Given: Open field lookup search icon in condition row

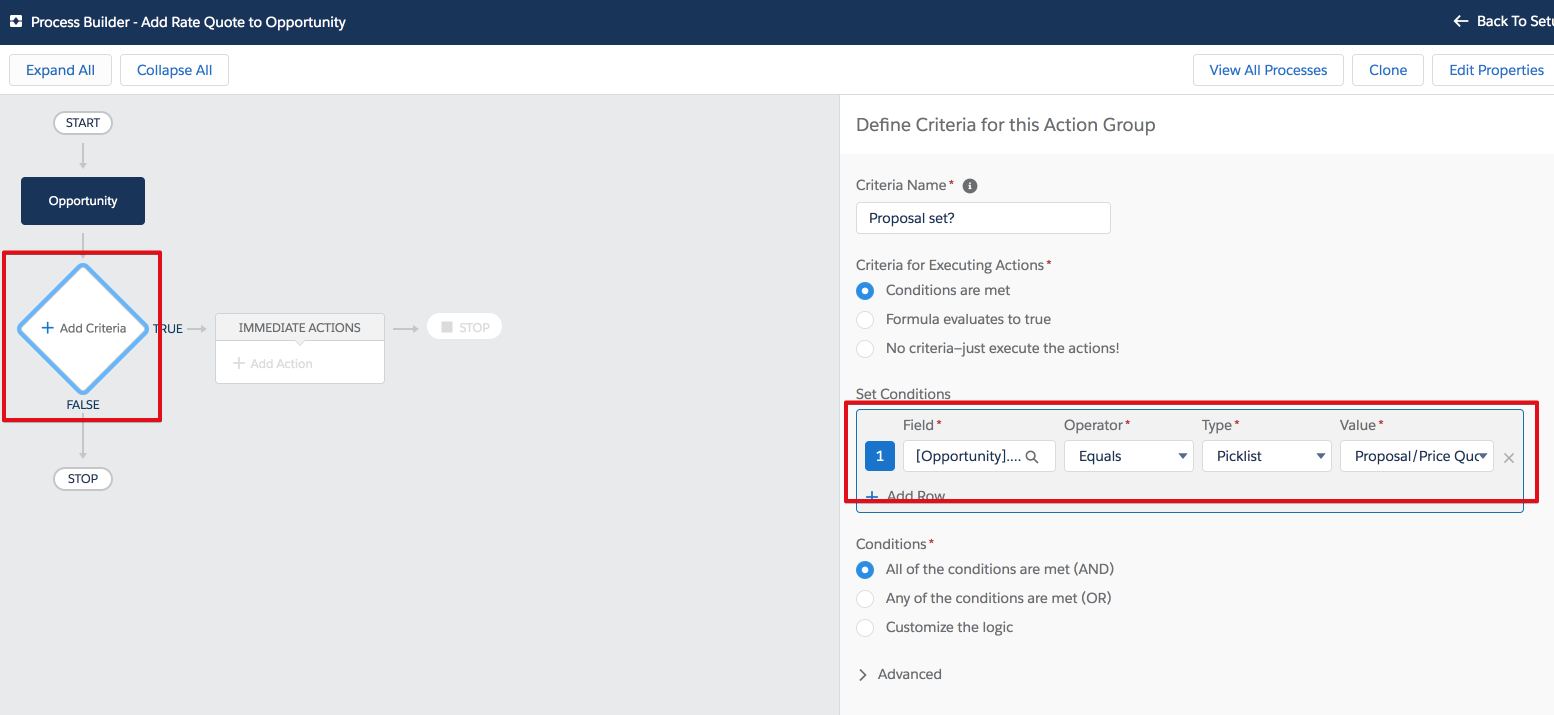Looking at the screenshot, I should 1033,456.
